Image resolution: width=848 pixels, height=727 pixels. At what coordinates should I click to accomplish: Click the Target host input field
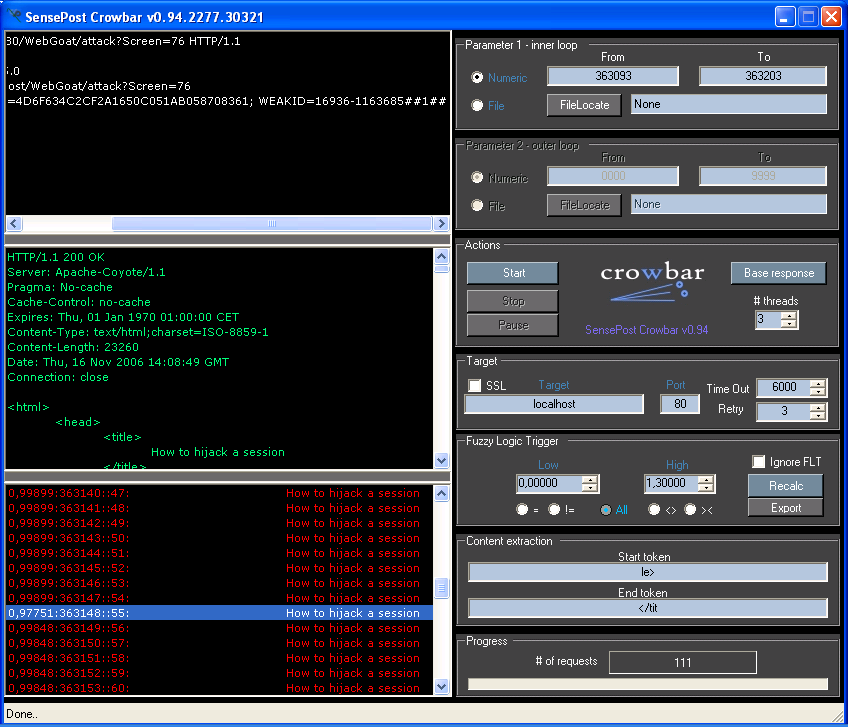(554, 404)
